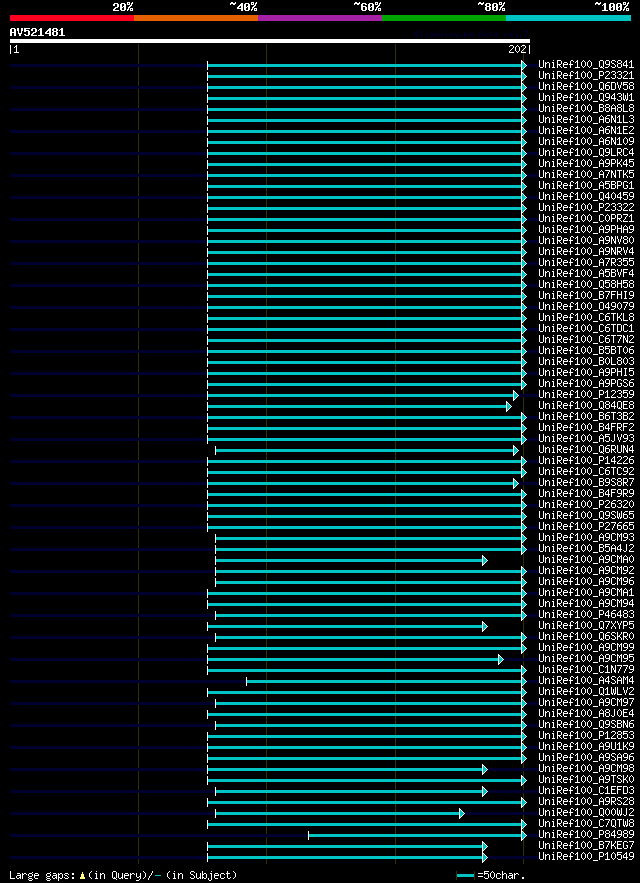Click the alignment bar for UniRef100_A4SAM4
Screen dimensions: 640x883
coord(386,681)
